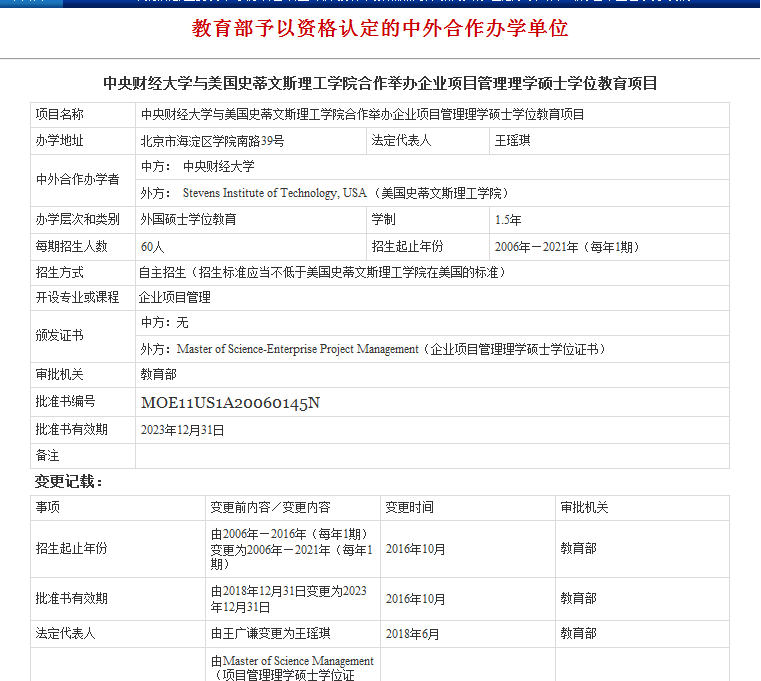Select address 北京市海淀区学院南路39号
The height and width of the screenshot is (681, 761).
[212, 141]
